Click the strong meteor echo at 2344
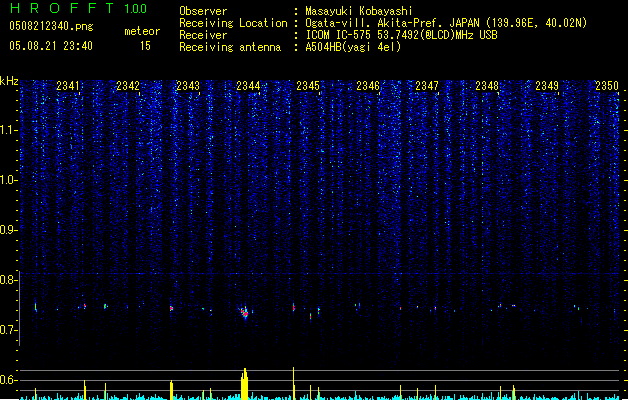 tap(245, 312)
